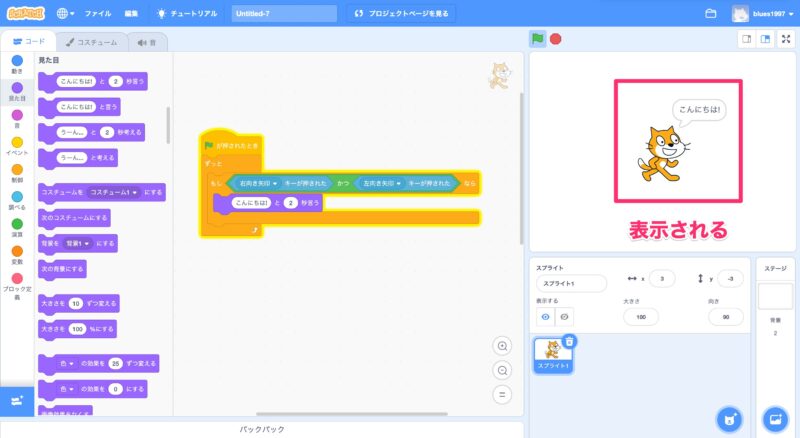Switch to small stage layout

(745, 39)
